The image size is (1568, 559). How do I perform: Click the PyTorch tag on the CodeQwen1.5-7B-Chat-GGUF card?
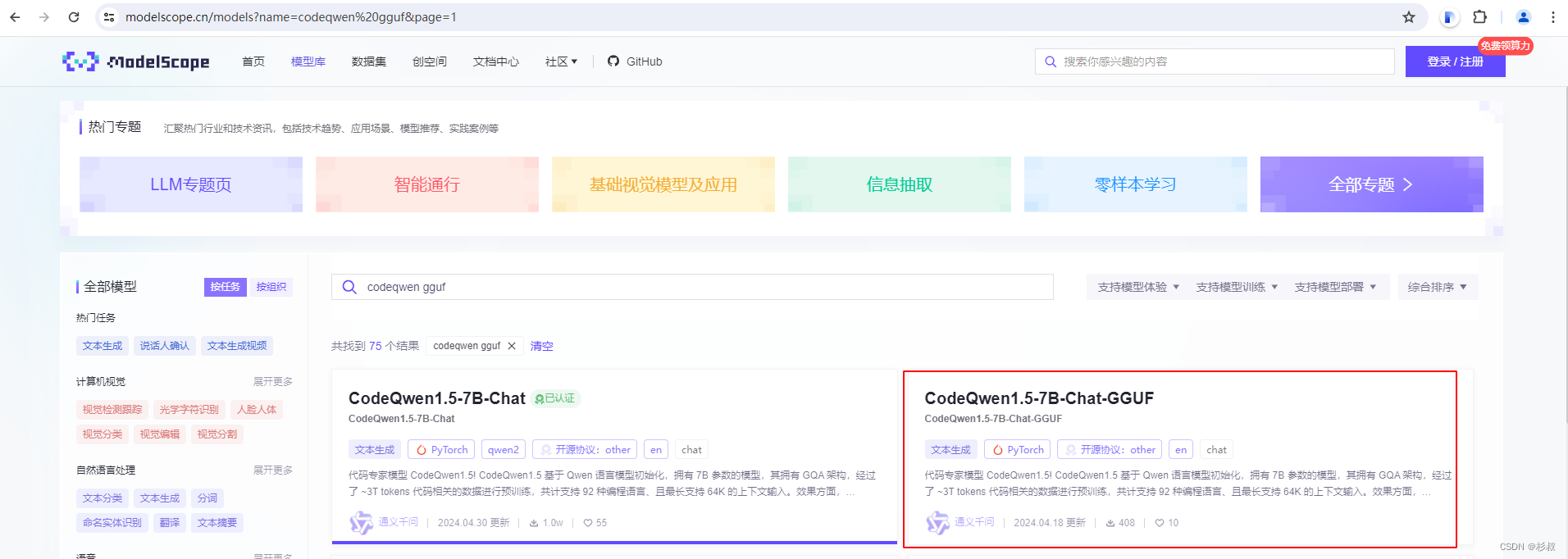(x=1018, y=450)
